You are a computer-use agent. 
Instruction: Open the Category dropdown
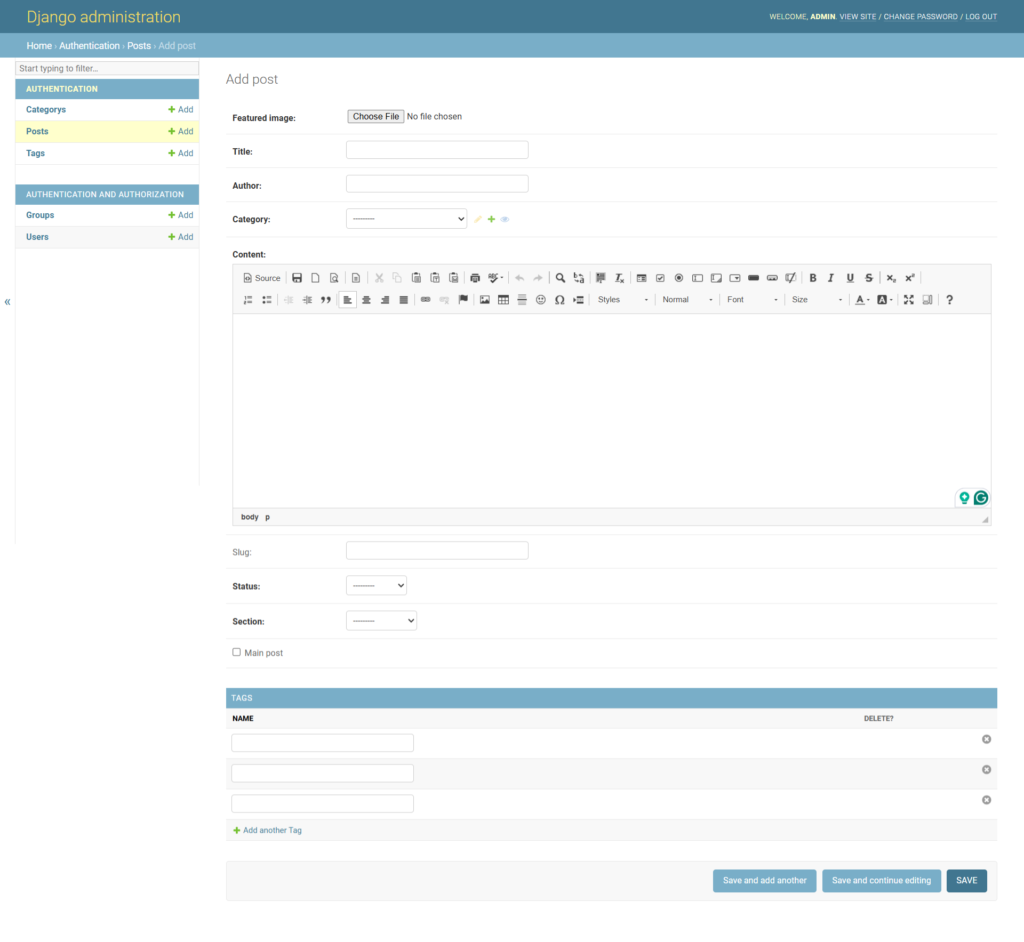point(406,219)
